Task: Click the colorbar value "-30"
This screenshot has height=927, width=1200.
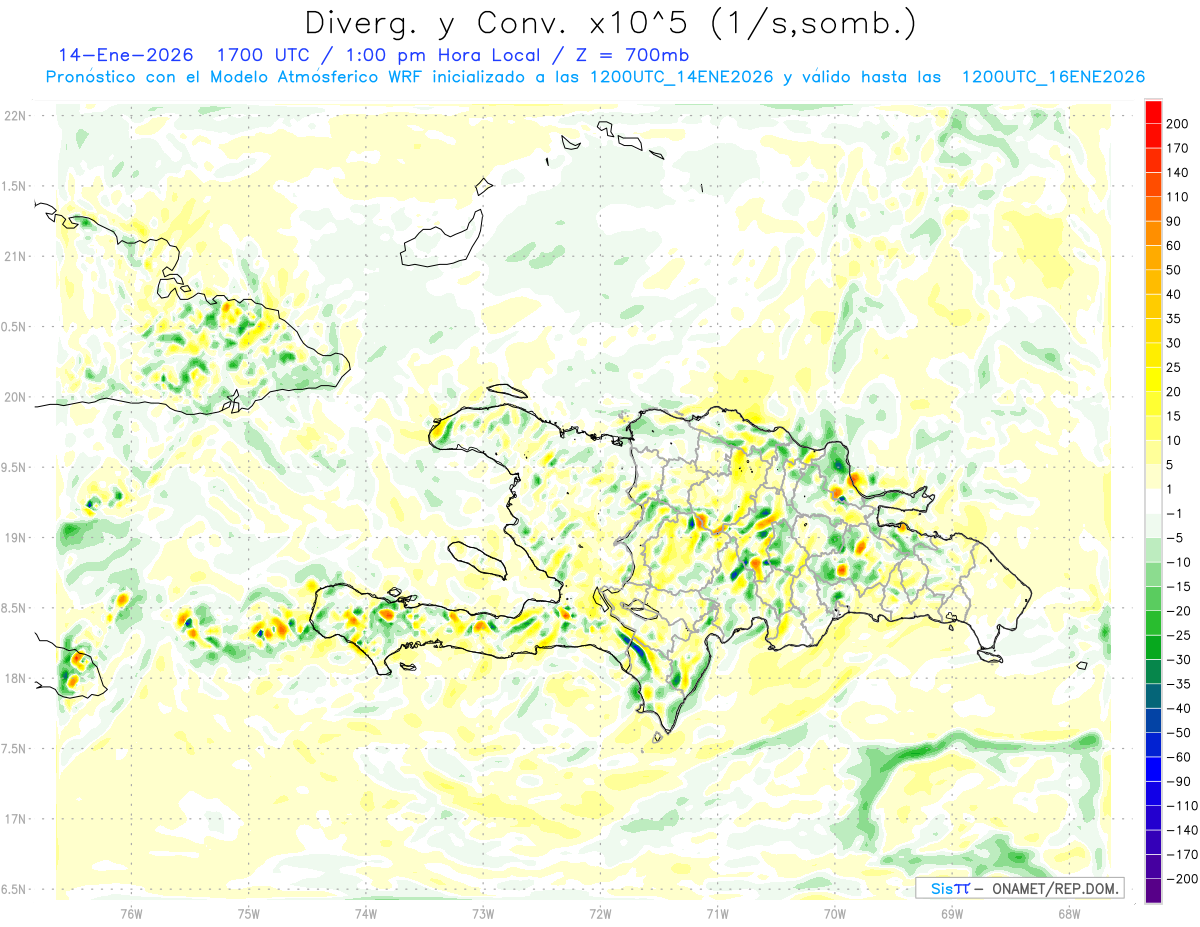Action: (1178, 660)
